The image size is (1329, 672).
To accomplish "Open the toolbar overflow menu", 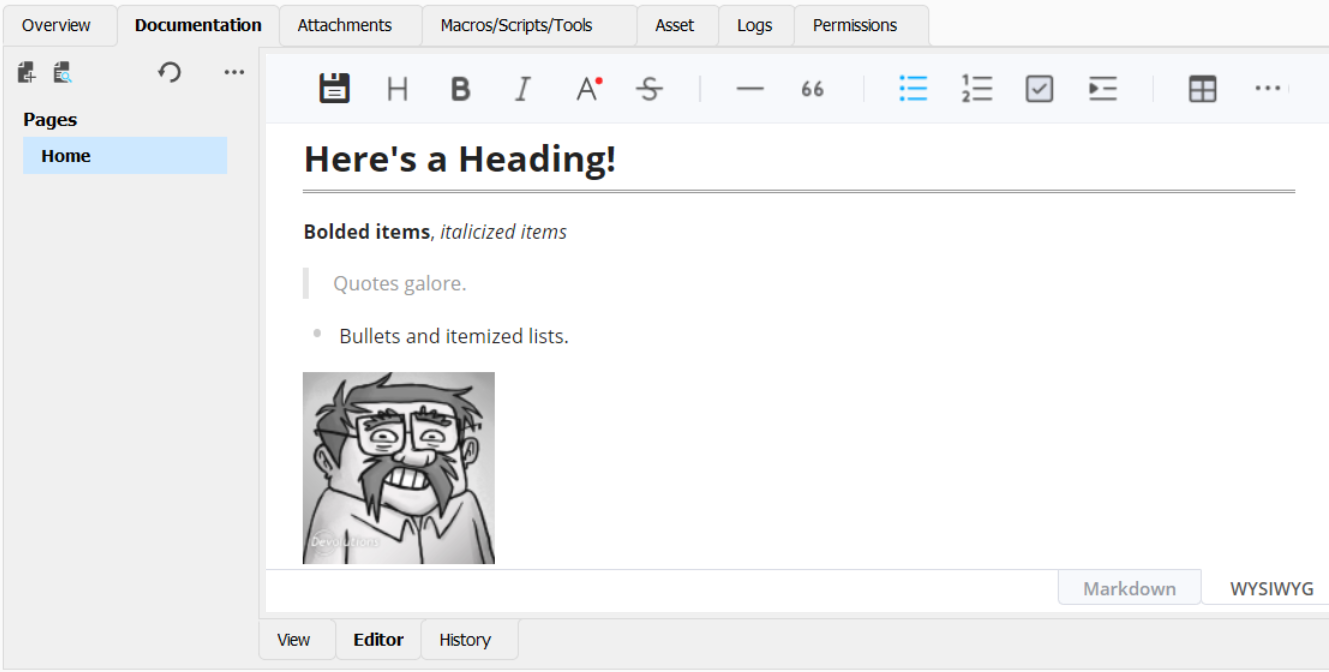I will 1267,88.
